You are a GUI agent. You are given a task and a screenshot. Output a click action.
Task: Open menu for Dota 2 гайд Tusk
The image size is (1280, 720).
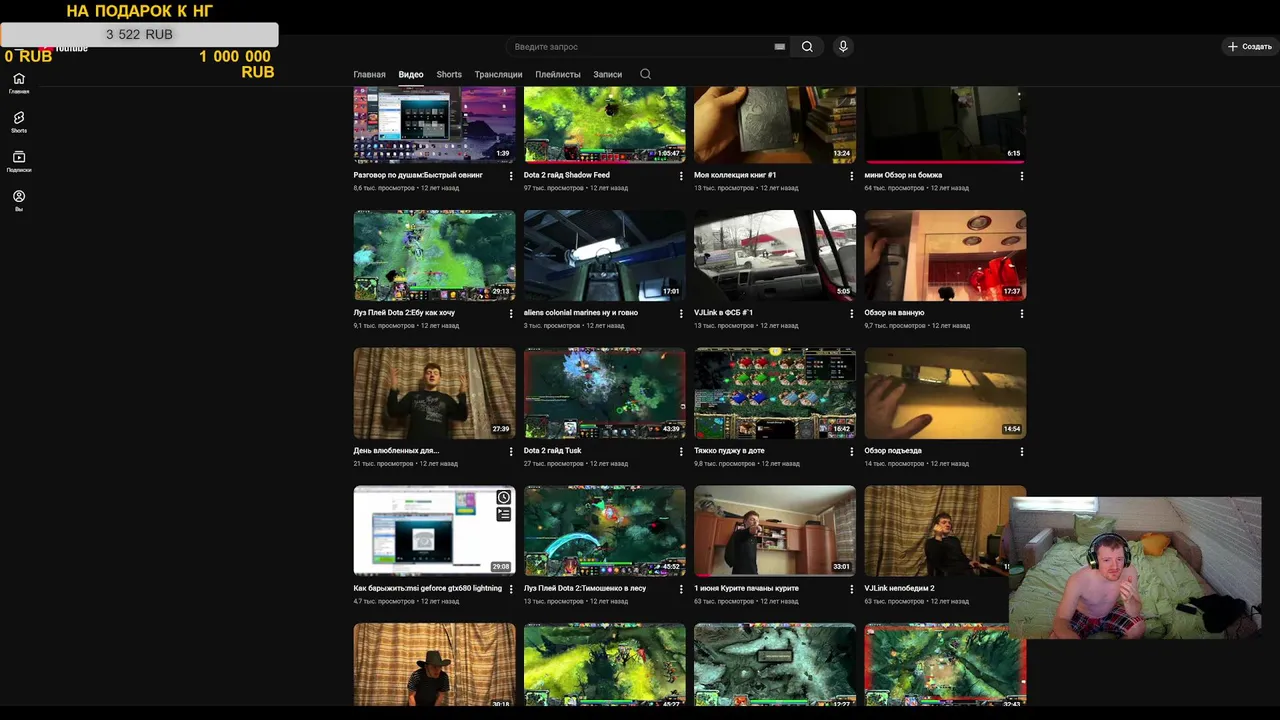click(681, 452)
